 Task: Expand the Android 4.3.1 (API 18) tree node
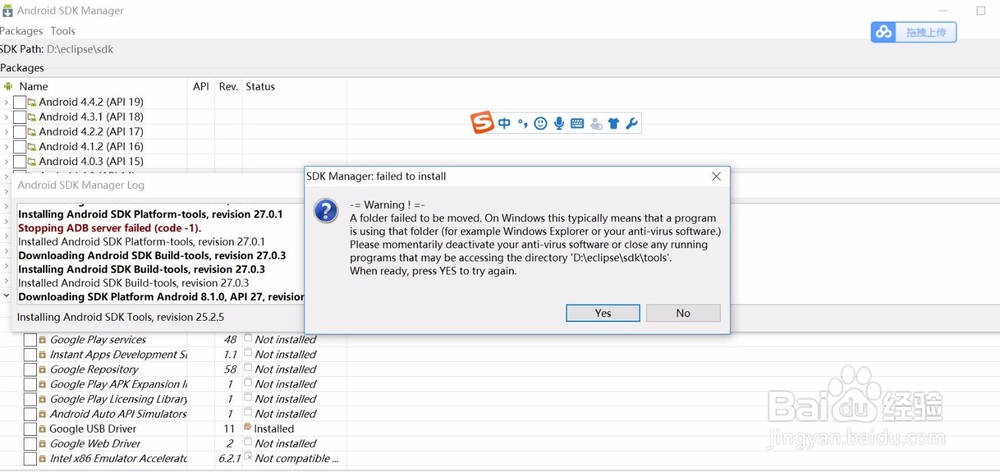pos(6,117)
